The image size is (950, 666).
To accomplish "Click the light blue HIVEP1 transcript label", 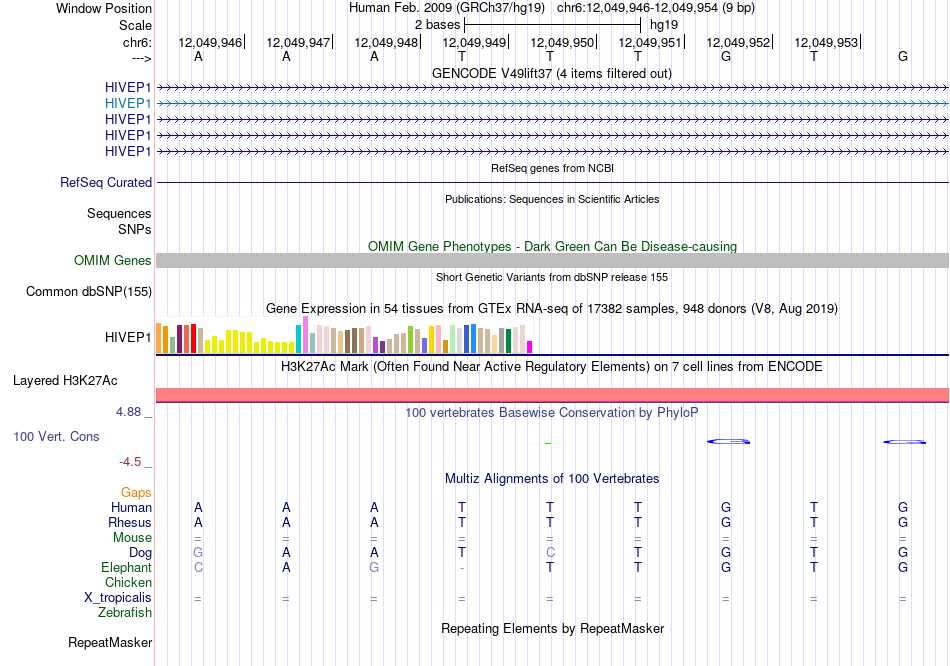I will click(128, 103).
